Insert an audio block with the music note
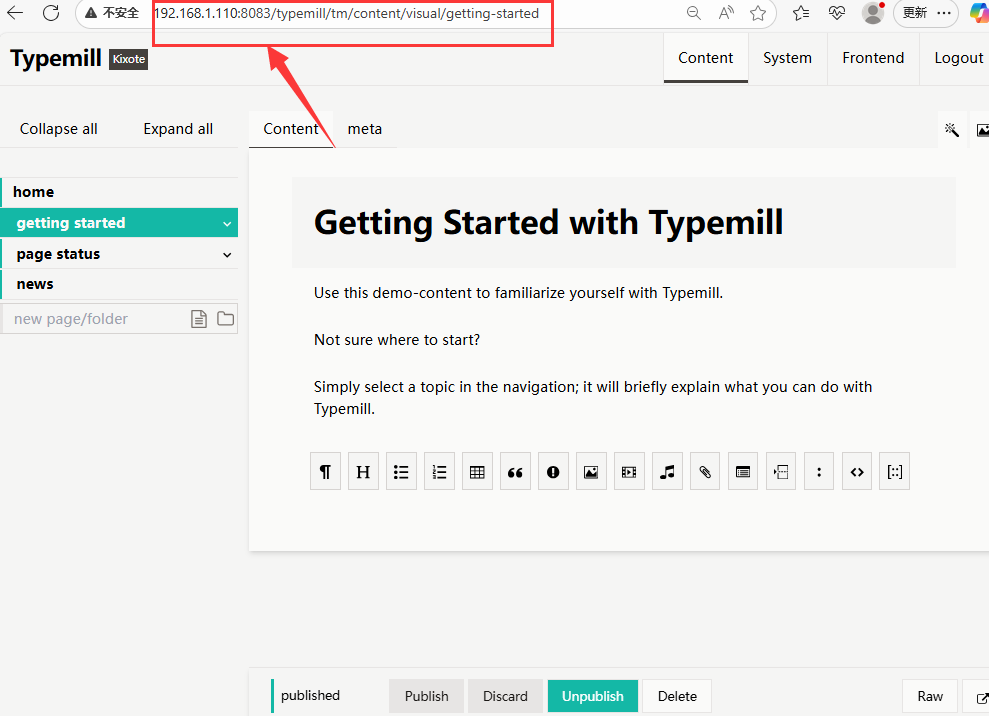Viewport: 989px width, 716px height. tap(667, 471)
